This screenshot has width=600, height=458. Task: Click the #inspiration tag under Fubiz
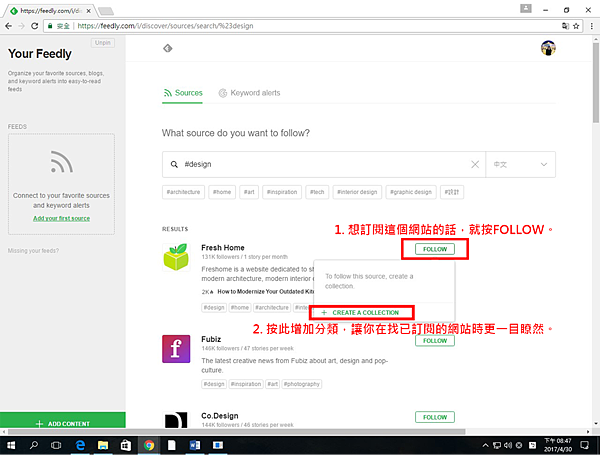tap(246, 384)
